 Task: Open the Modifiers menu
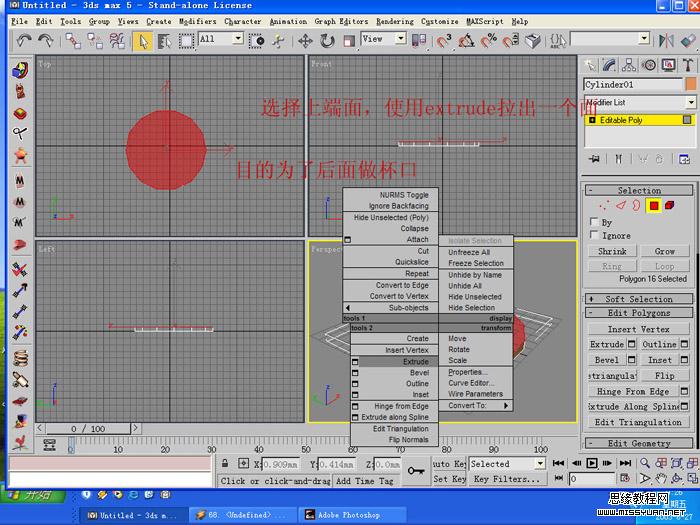(198, 21)
